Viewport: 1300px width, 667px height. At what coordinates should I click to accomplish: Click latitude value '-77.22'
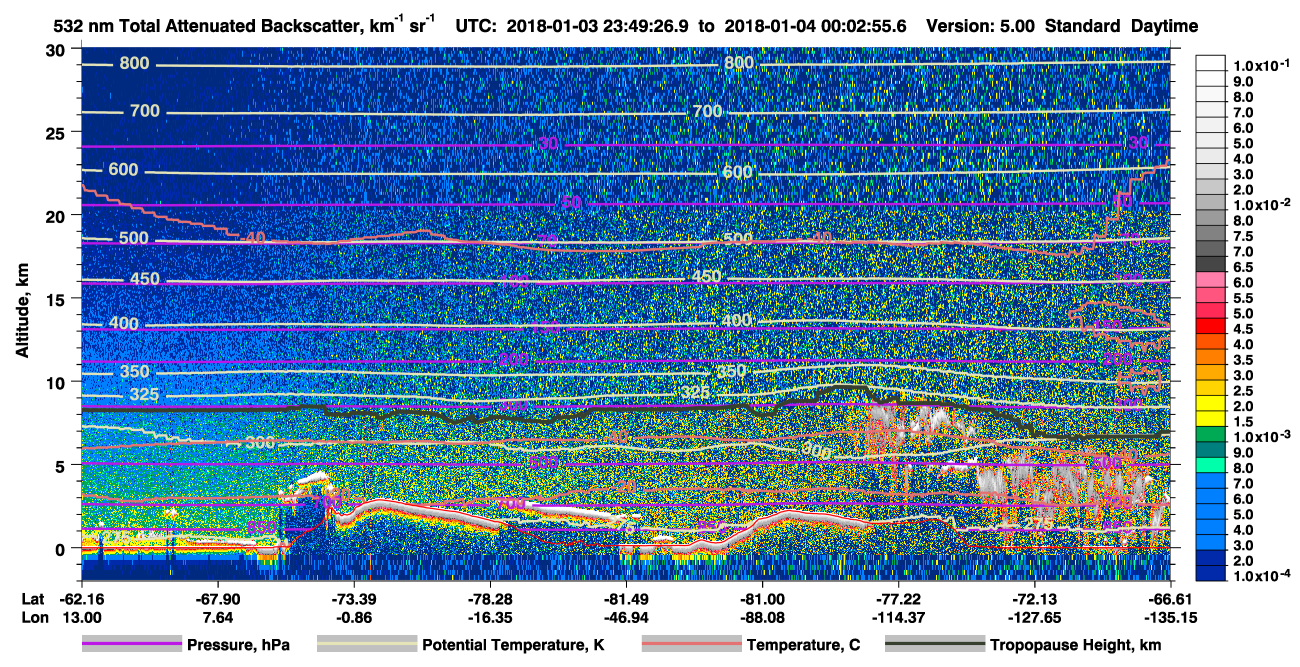(899, 598)
